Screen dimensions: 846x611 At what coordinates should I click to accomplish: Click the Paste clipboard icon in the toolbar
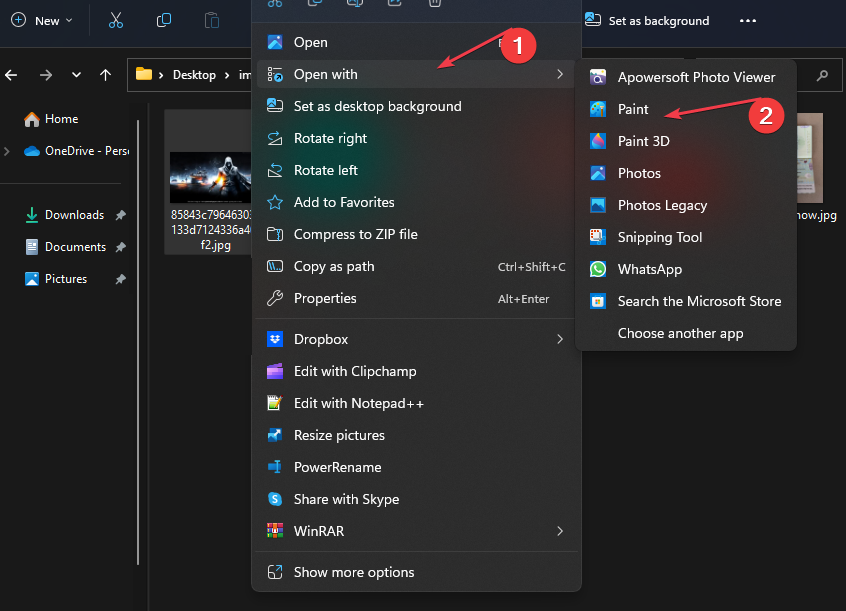coord(212,21)
